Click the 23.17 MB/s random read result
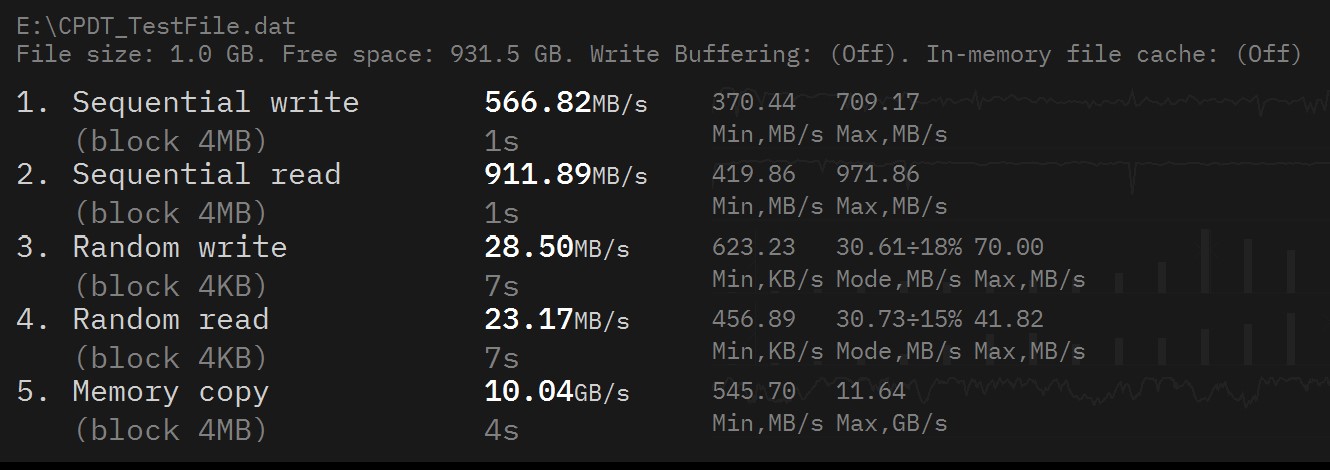Screen dimensions: 1330x470 pos(556,320)
